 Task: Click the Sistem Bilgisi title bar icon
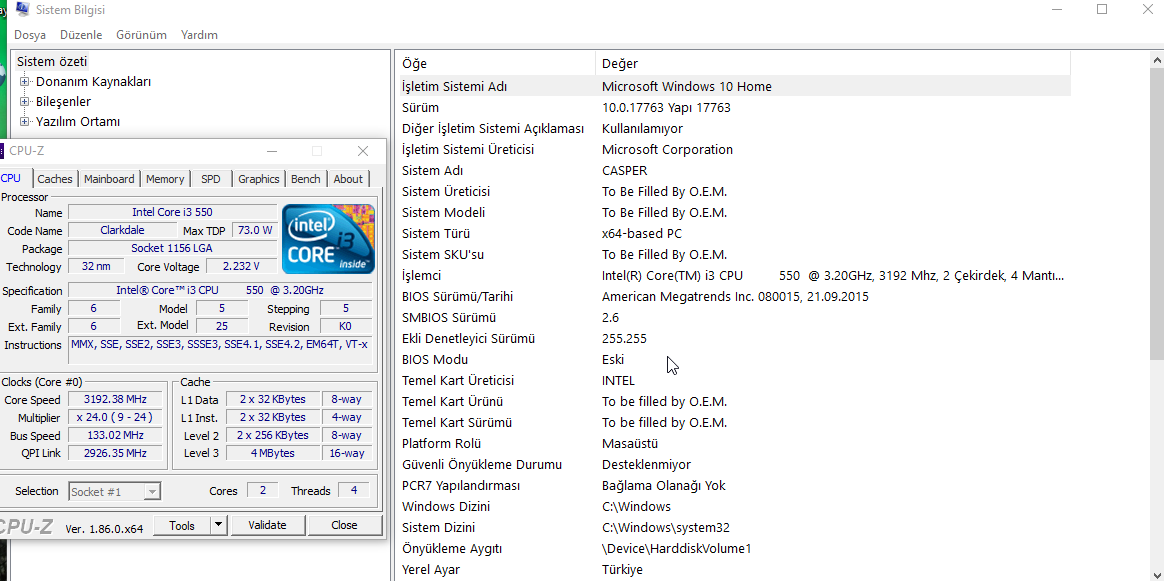24,10
